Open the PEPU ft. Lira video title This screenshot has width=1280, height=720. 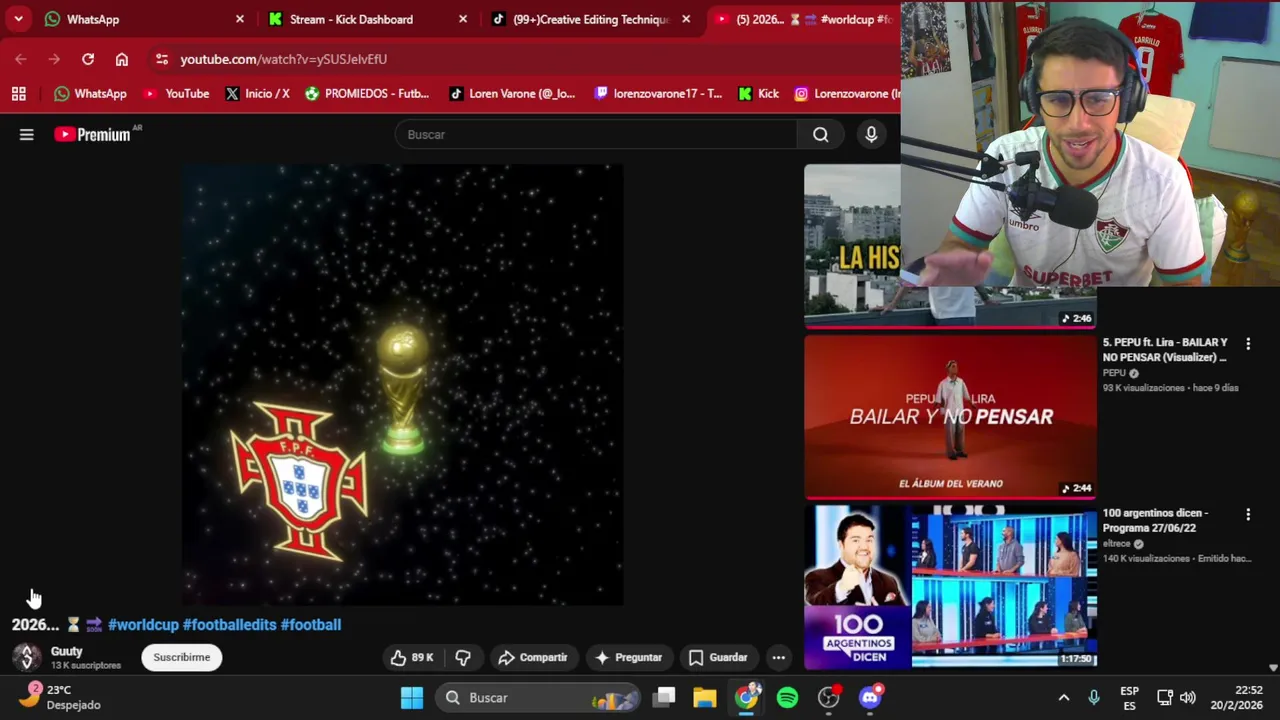coord(1165,349)
